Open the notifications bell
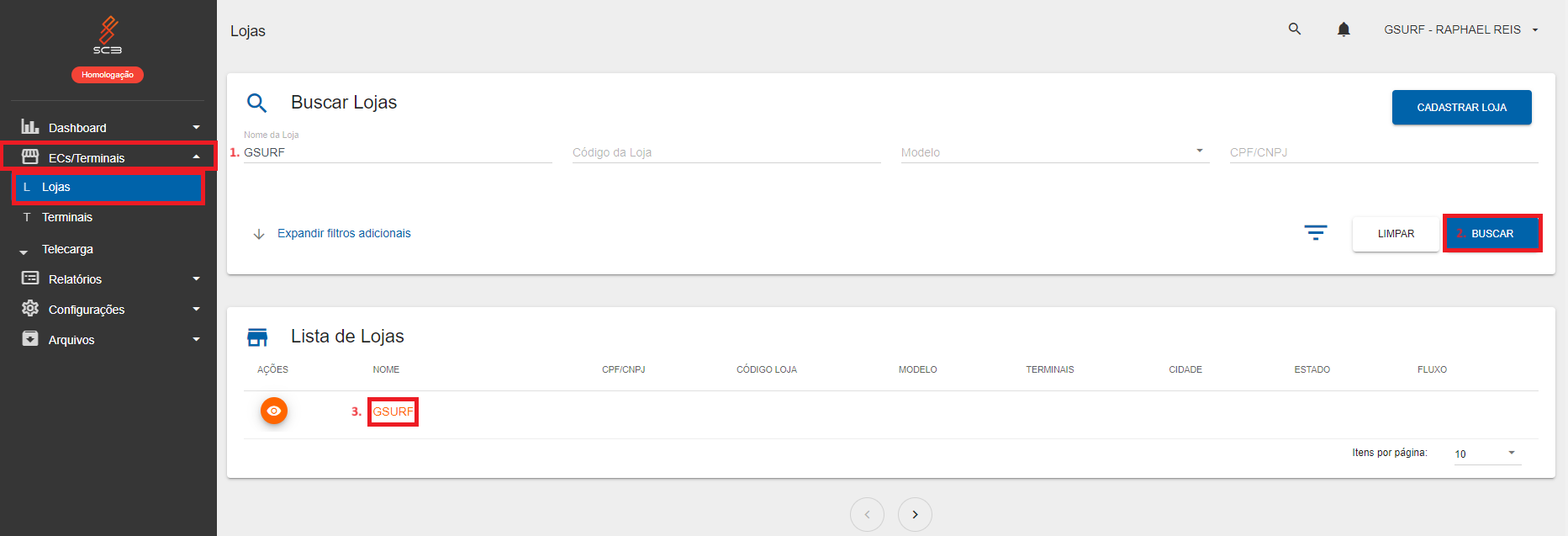Screen dimensions: 1568x536 tap(1344, 29)
